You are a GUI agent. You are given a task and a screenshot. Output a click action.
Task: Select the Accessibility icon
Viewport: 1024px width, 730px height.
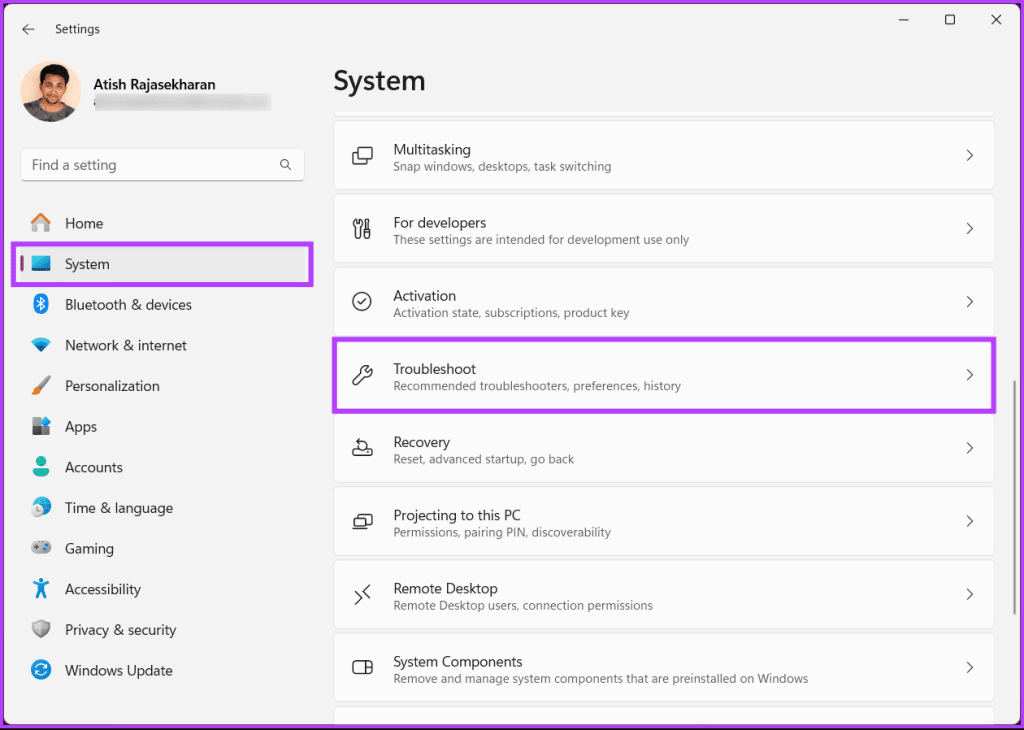(x=40, y=589)
